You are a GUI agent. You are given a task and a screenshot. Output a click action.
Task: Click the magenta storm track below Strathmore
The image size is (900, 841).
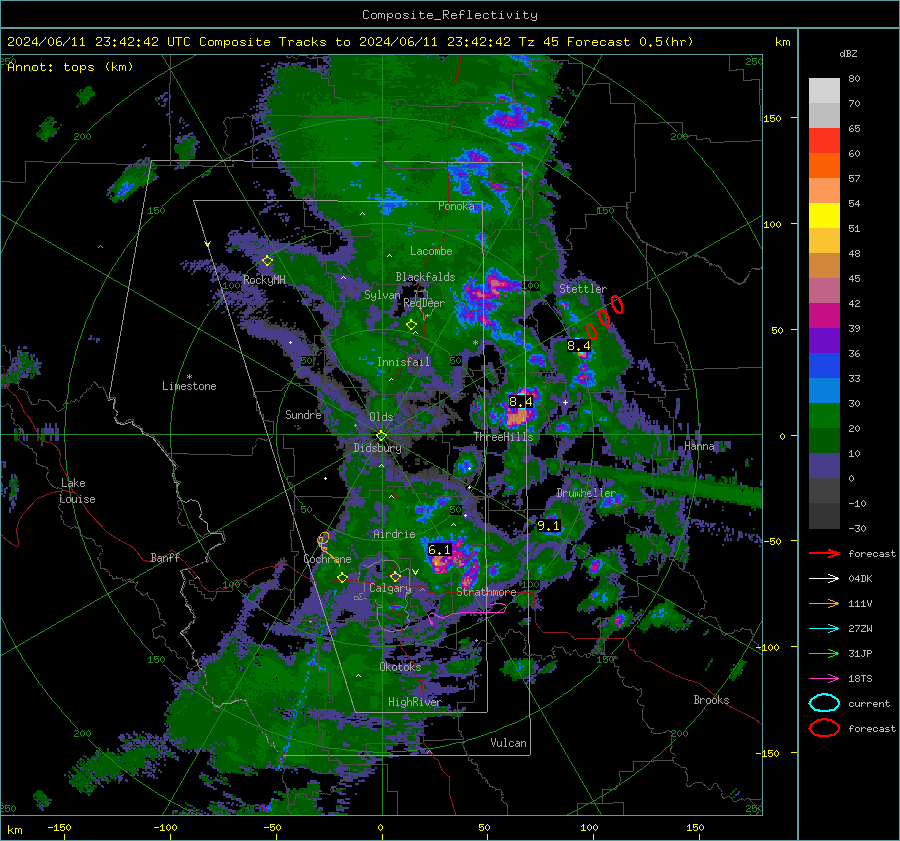468,613
